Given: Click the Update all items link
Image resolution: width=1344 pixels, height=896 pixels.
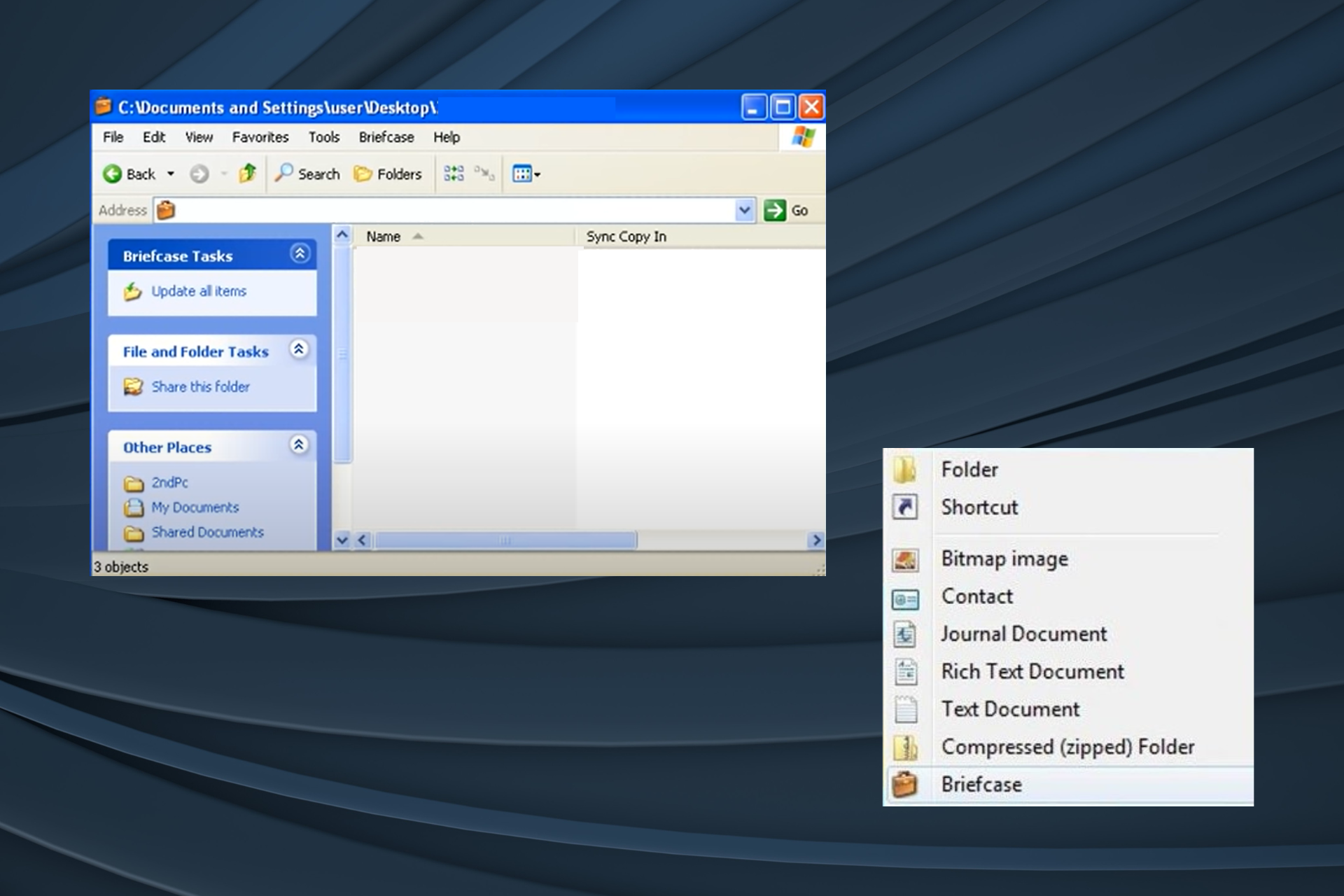Looking at the screenshot, I should (199, 291).
